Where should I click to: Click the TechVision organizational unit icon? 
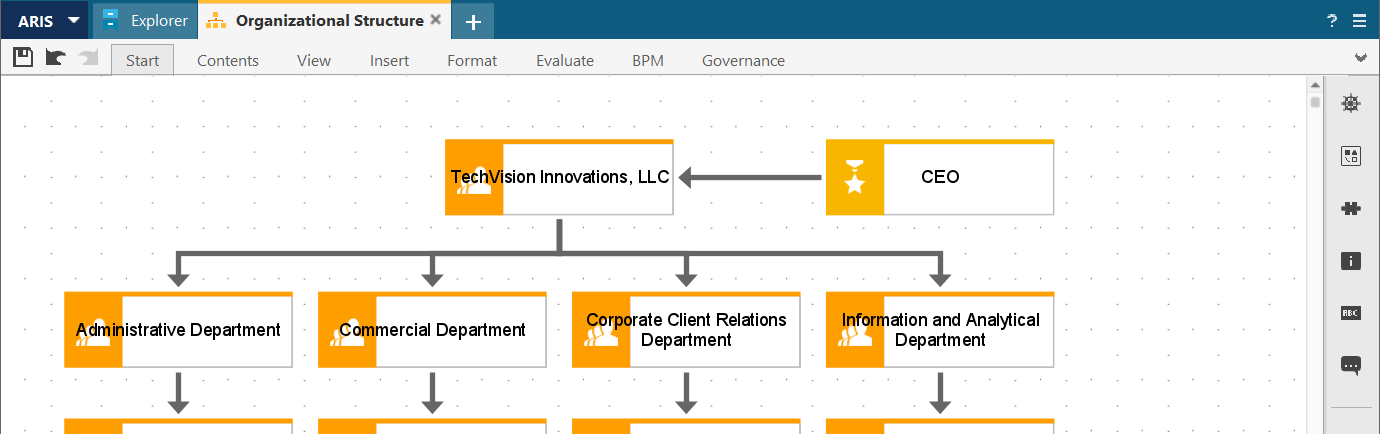point(474,179)
